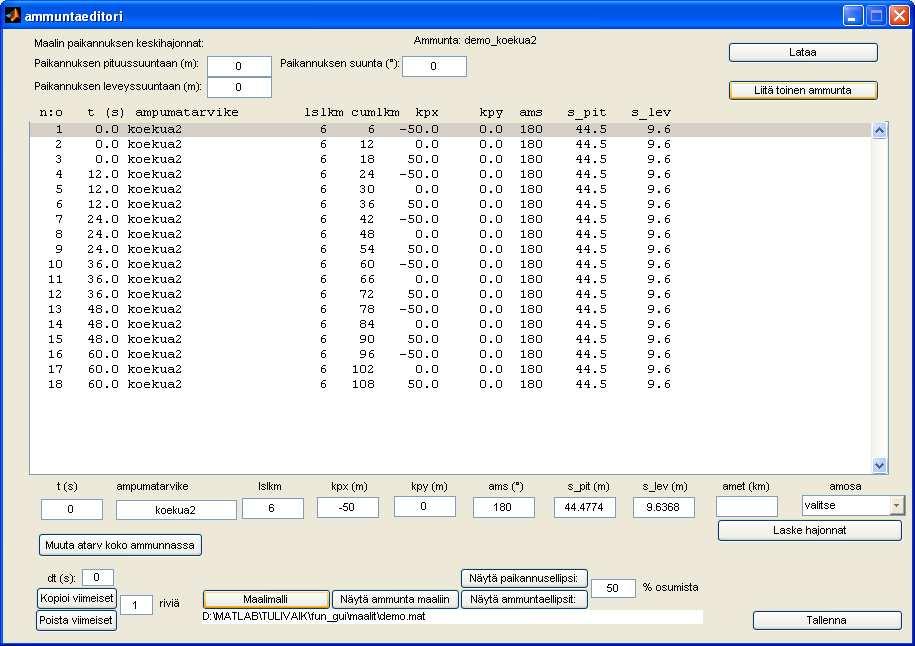The image size is (915, 646).
Task: Click 'Muuta atarv koko ammunnassa' button
Action: pos(120,545)
